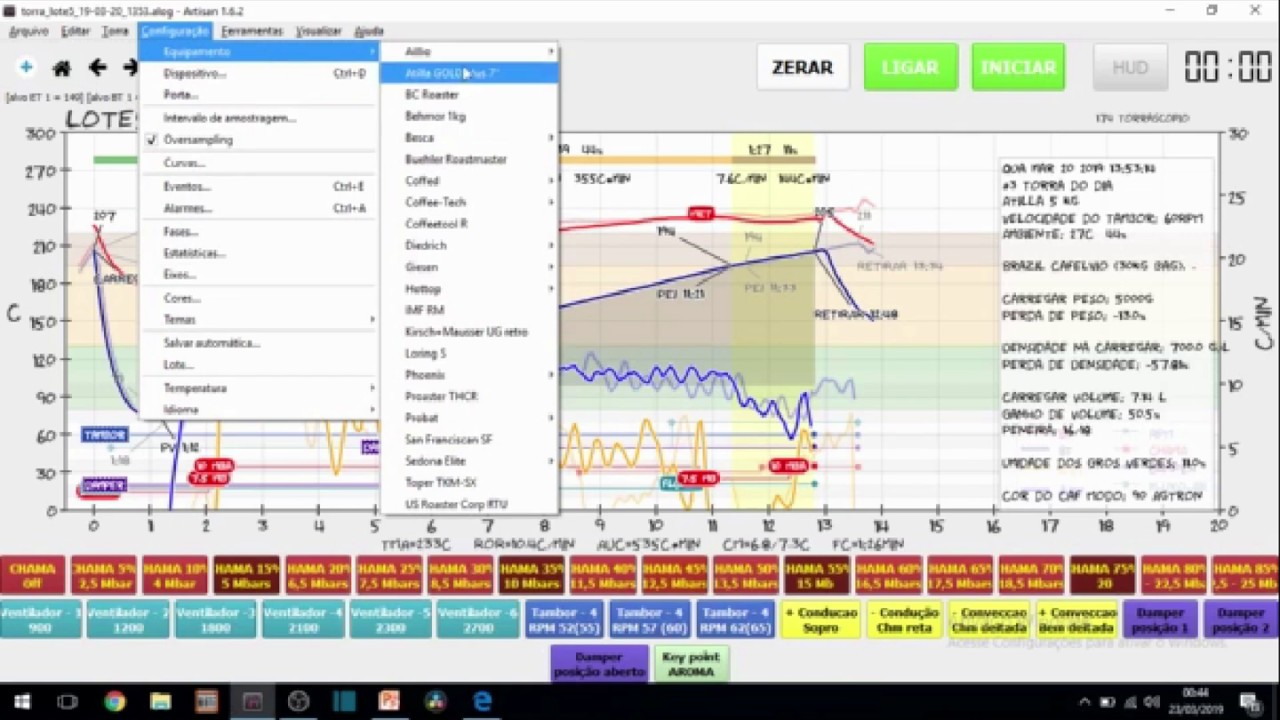This screenshot has height=720, width=1280.
Task: Expand the Temas submenu
Action: (260, 320)
